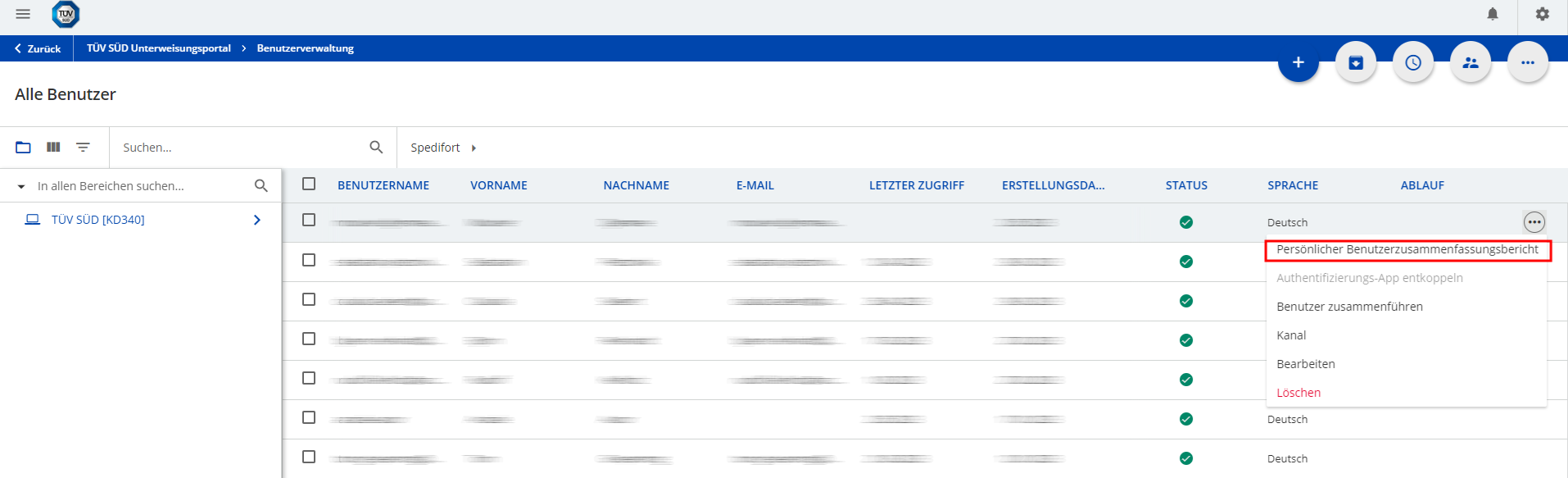Expand the Spedifort breadcrumb arrow

(x=474, y=148)
